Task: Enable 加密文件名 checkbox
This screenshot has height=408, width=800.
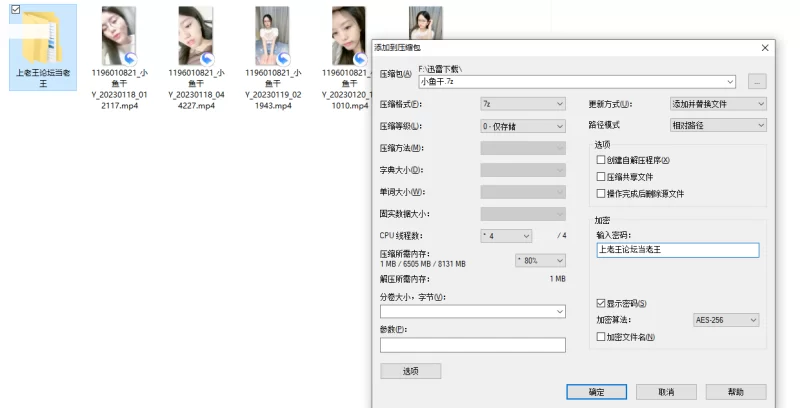Action: pos(601,337)
